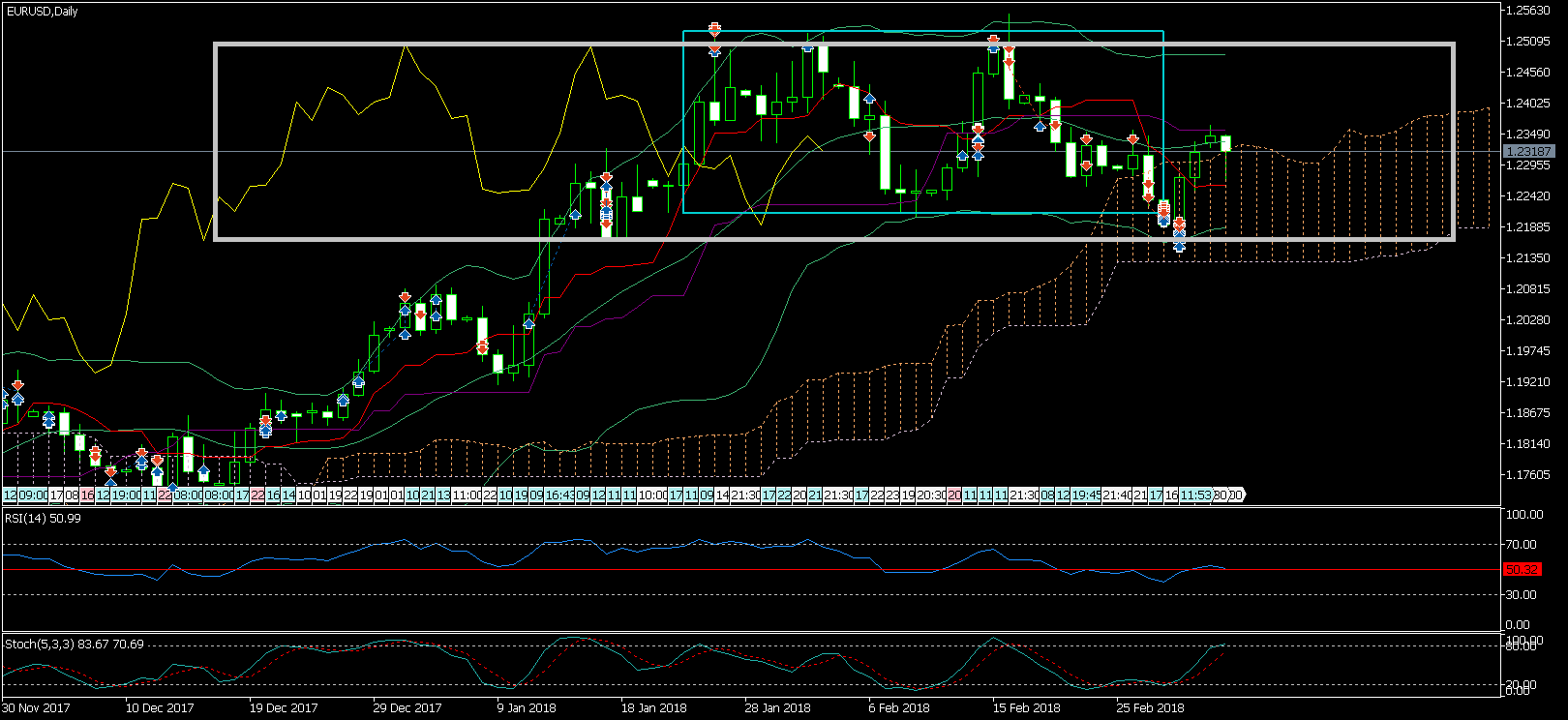The width and height of the screenshot is (1568, 720).
Task: Click the 09:00 event marker
Action: click(x=33, y=495)
